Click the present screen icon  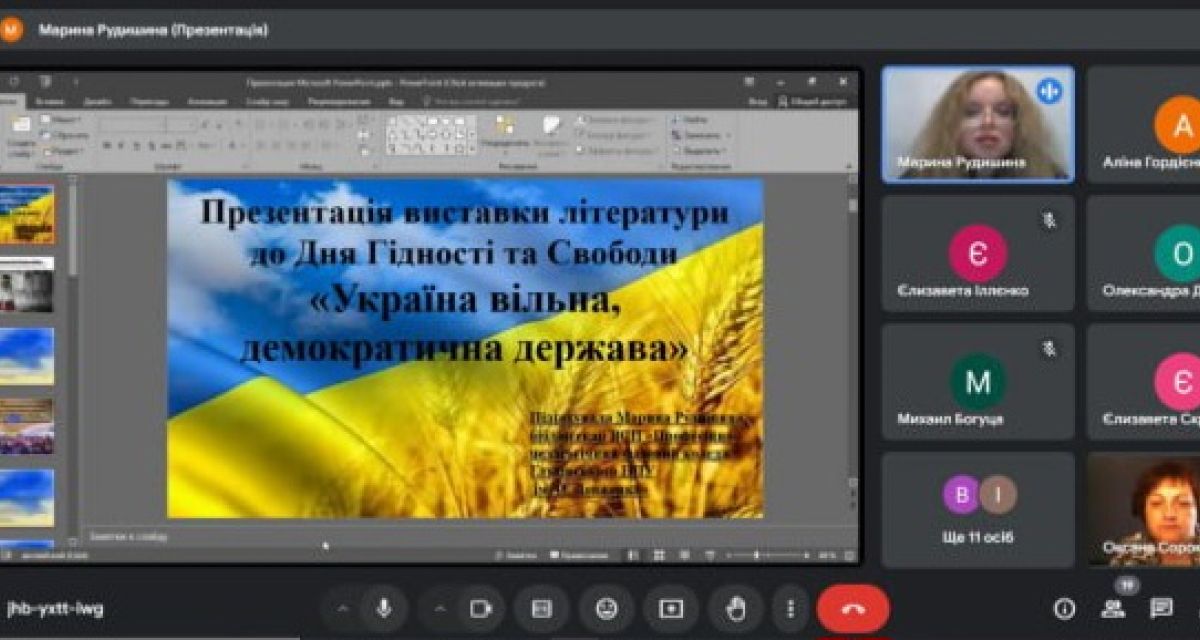point(671,608)
